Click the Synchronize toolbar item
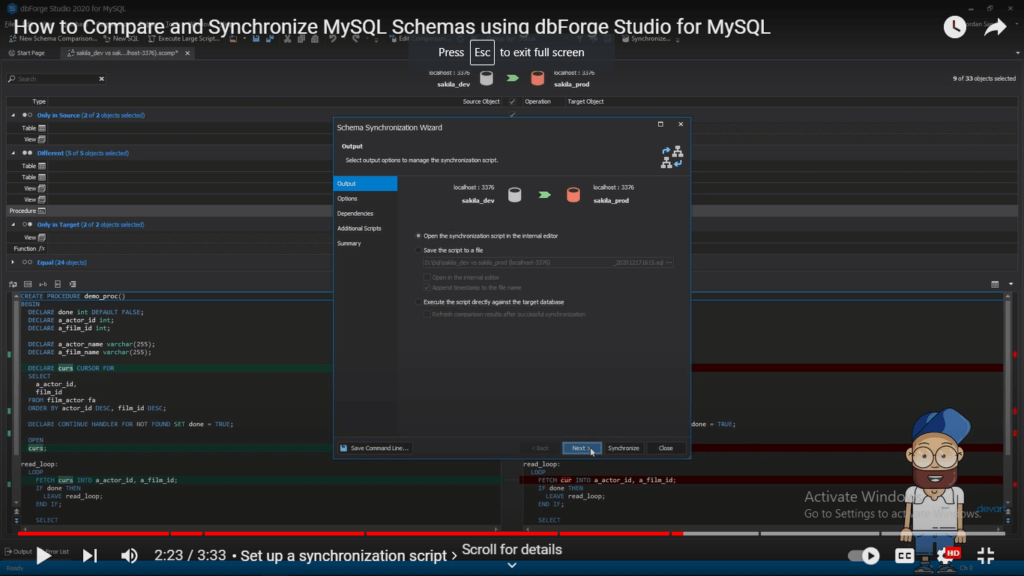Viewport: 1024px width, 576px height. coord(647,39)
